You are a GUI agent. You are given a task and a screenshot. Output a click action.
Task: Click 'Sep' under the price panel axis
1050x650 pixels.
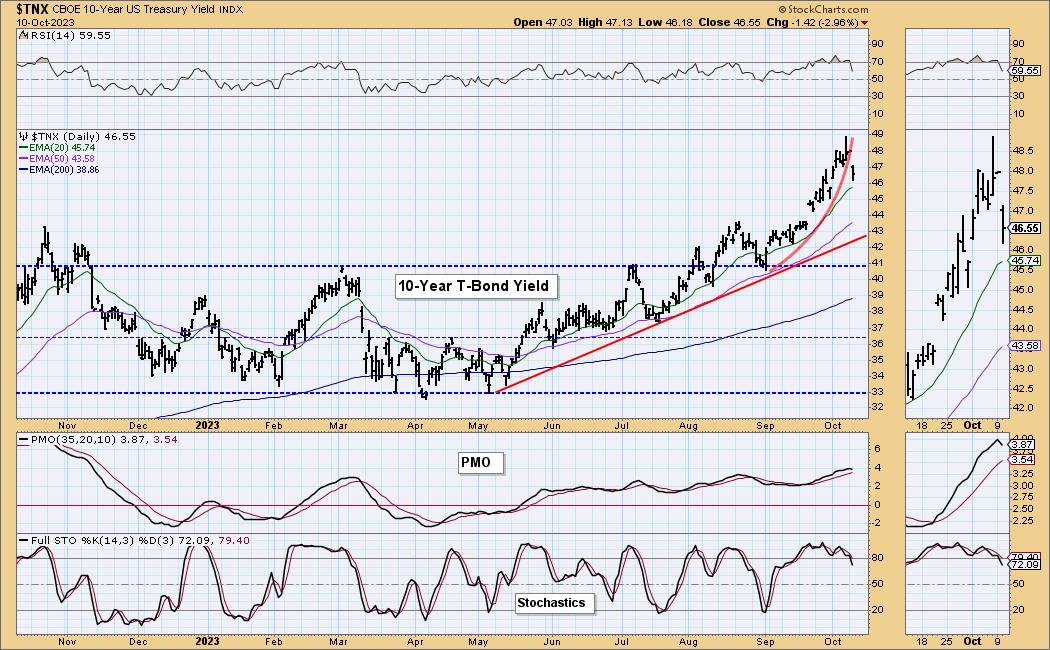765,425
